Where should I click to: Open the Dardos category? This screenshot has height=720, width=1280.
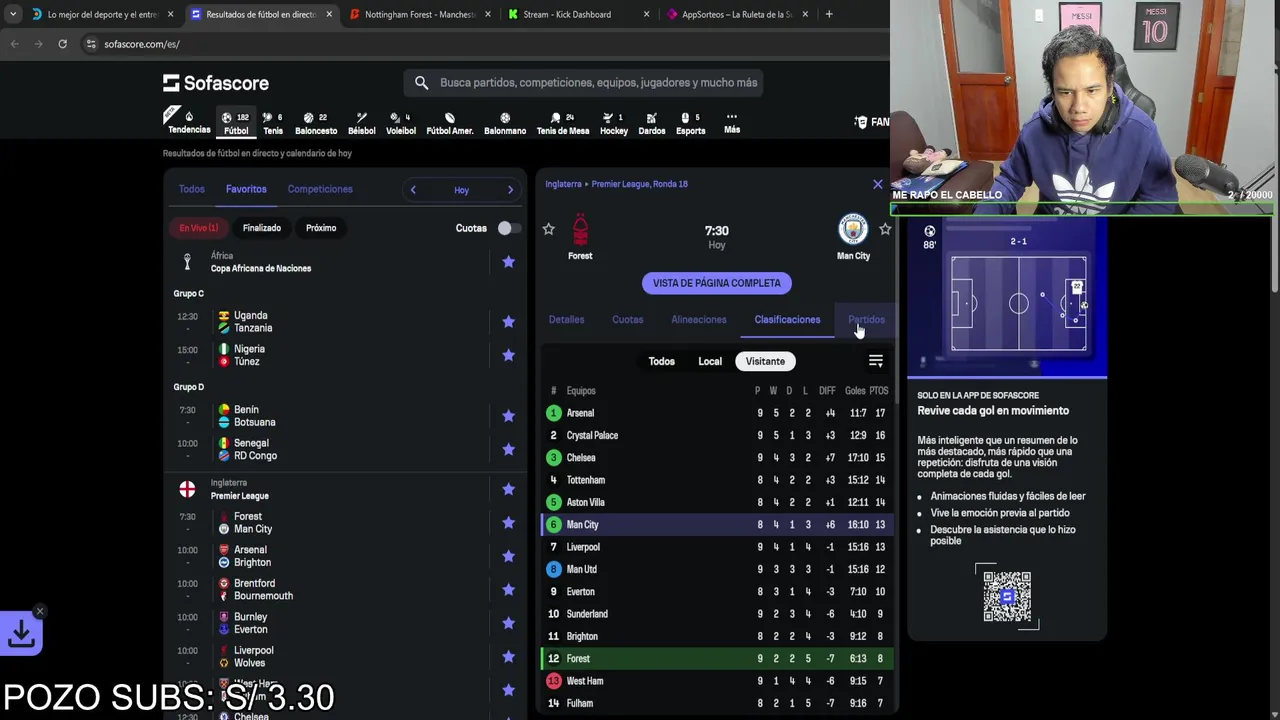pyautogui.click(x=652, y=123)
